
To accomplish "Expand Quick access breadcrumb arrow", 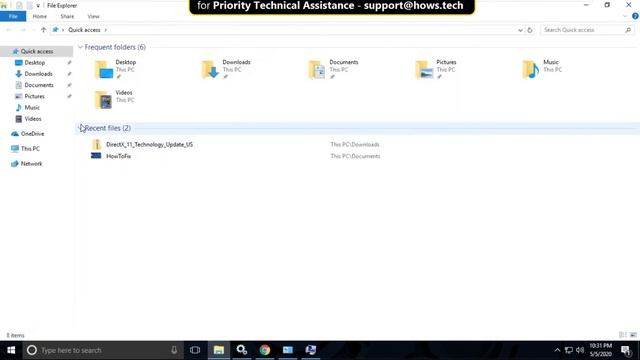I will [x=106, y=30].
